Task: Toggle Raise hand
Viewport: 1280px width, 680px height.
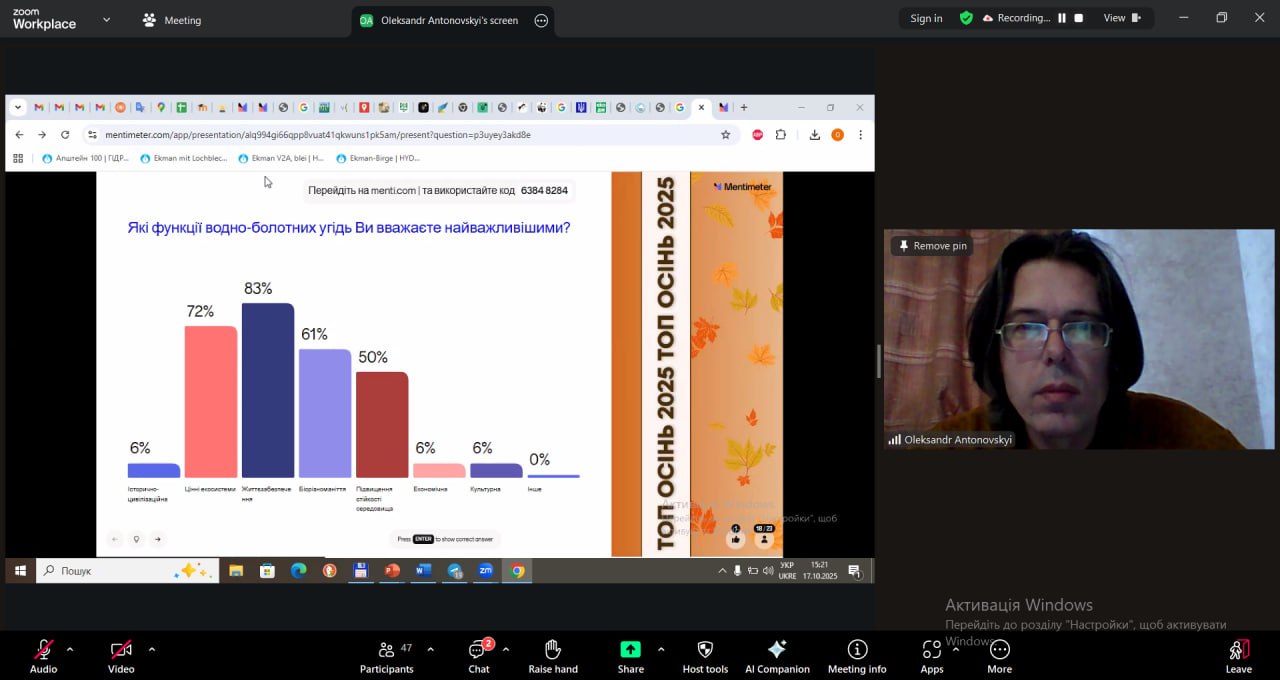Action: tap(553, 656)
